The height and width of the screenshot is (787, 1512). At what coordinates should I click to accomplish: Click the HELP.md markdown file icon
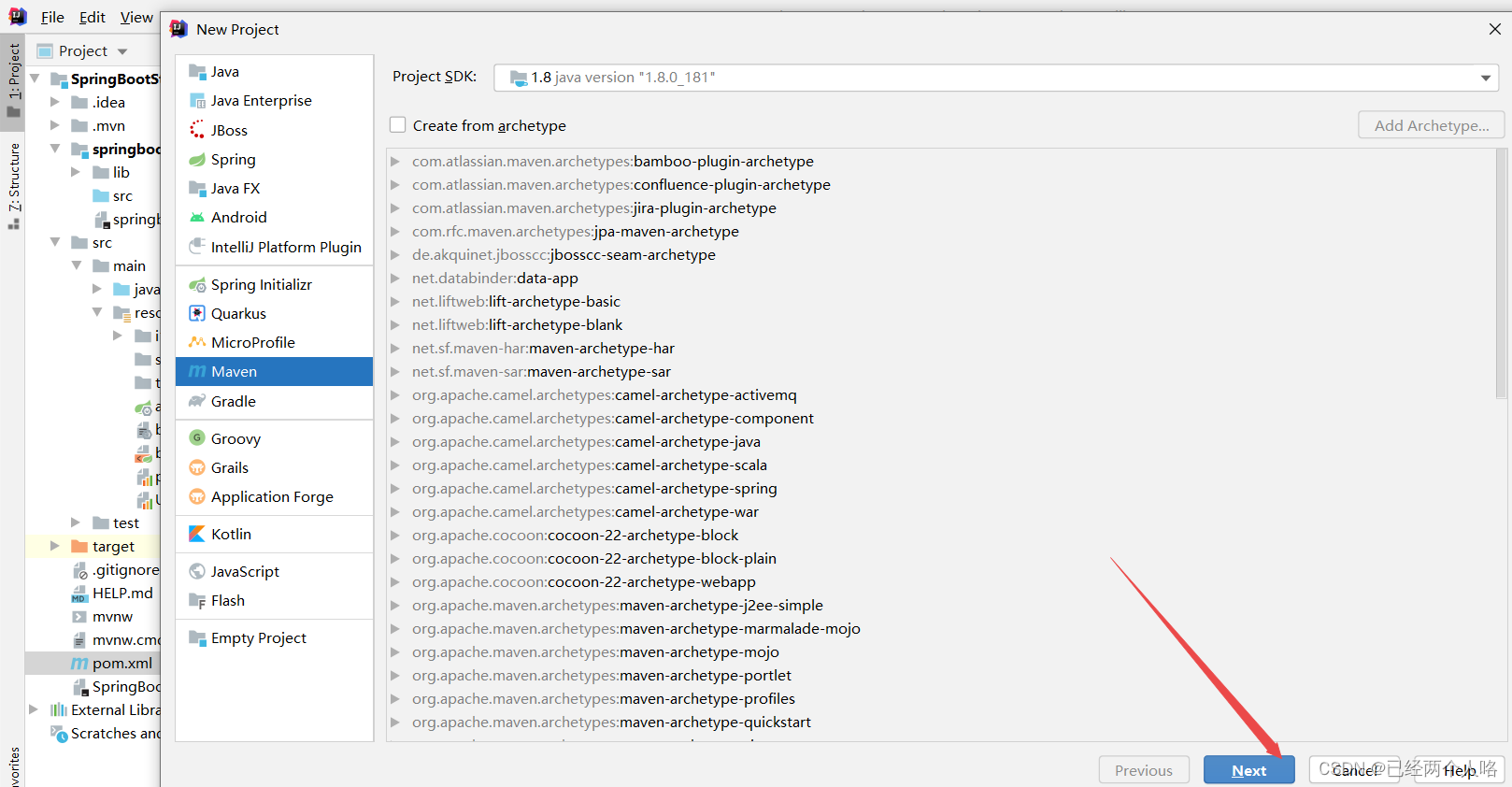coord(79,593)
